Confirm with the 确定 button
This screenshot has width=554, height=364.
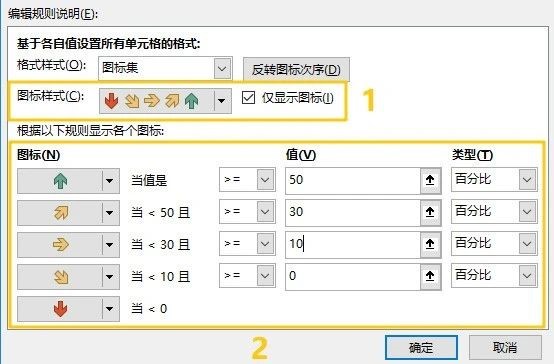tap(421, 347)
